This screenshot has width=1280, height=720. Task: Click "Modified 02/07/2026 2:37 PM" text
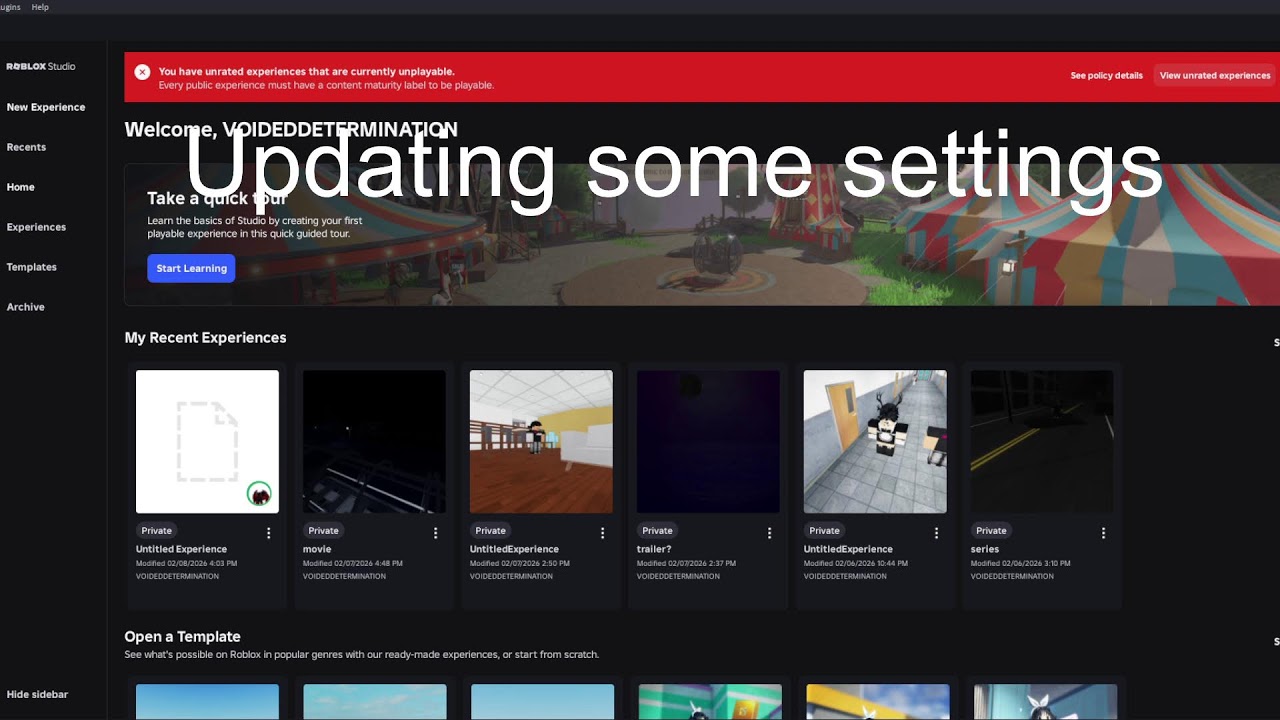pyautogui.click(x=686, y=563)
